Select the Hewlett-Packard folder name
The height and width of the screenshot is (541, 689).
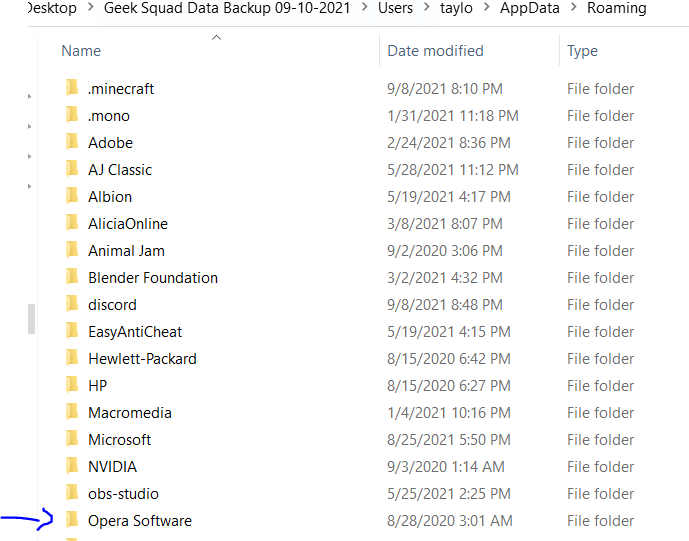[x=142, y=359]
